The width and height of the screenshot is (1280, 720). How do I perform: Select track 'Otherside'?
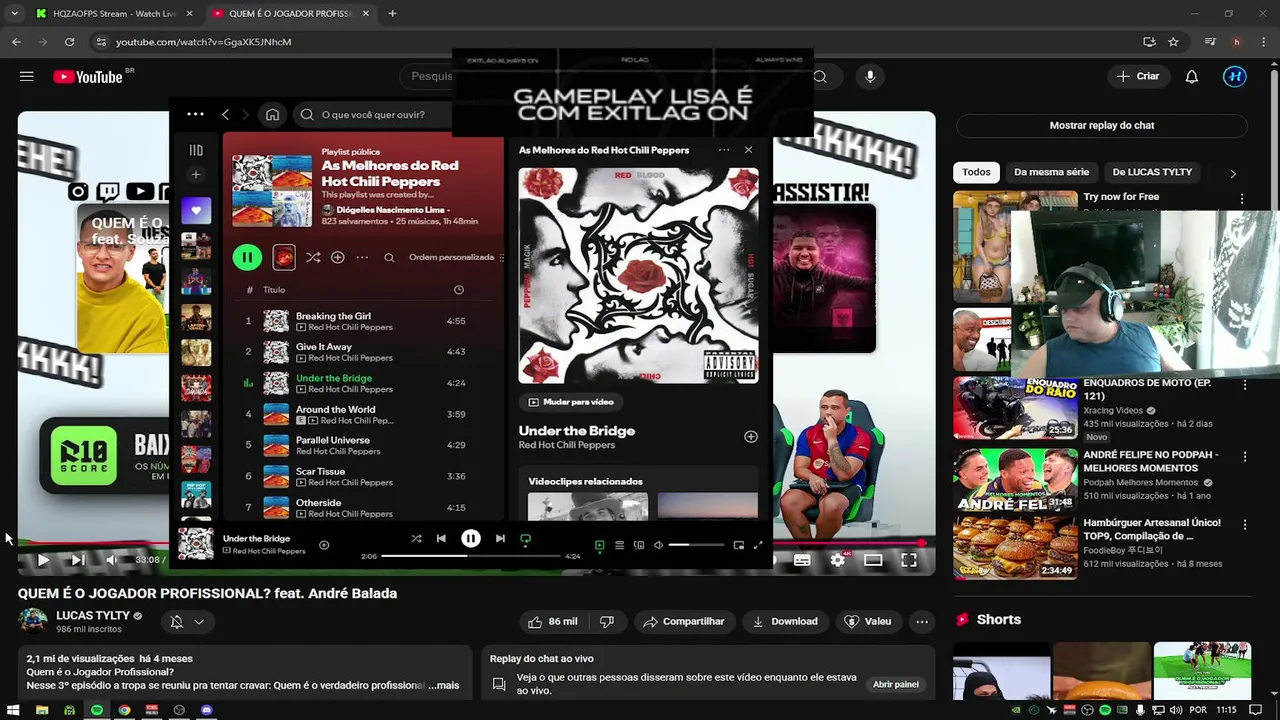click(x=318, y=503)
